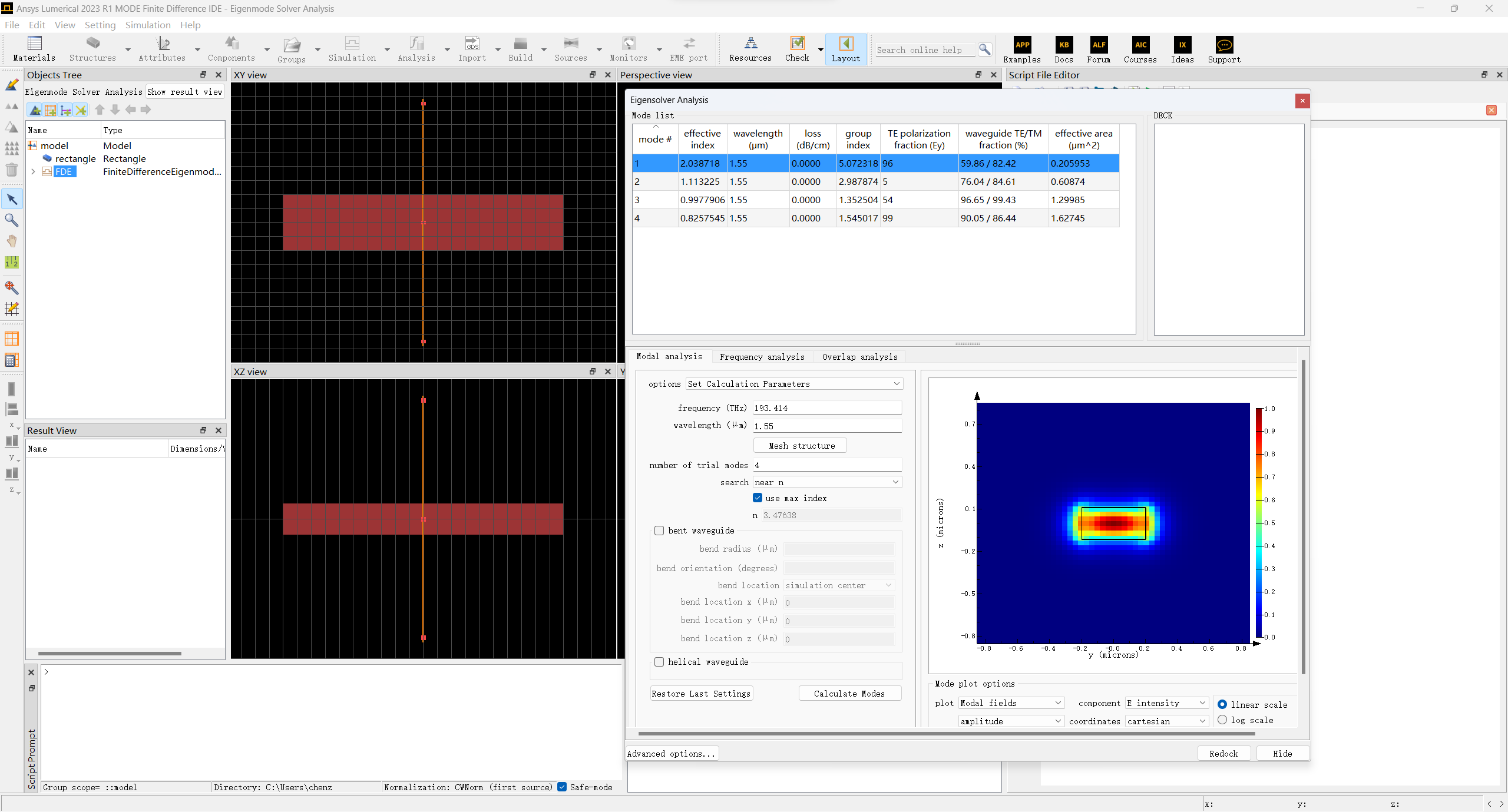This screenshot has height=812, width=1508.
Task: Click the number of trial modes field
Action: pos(827,465)
